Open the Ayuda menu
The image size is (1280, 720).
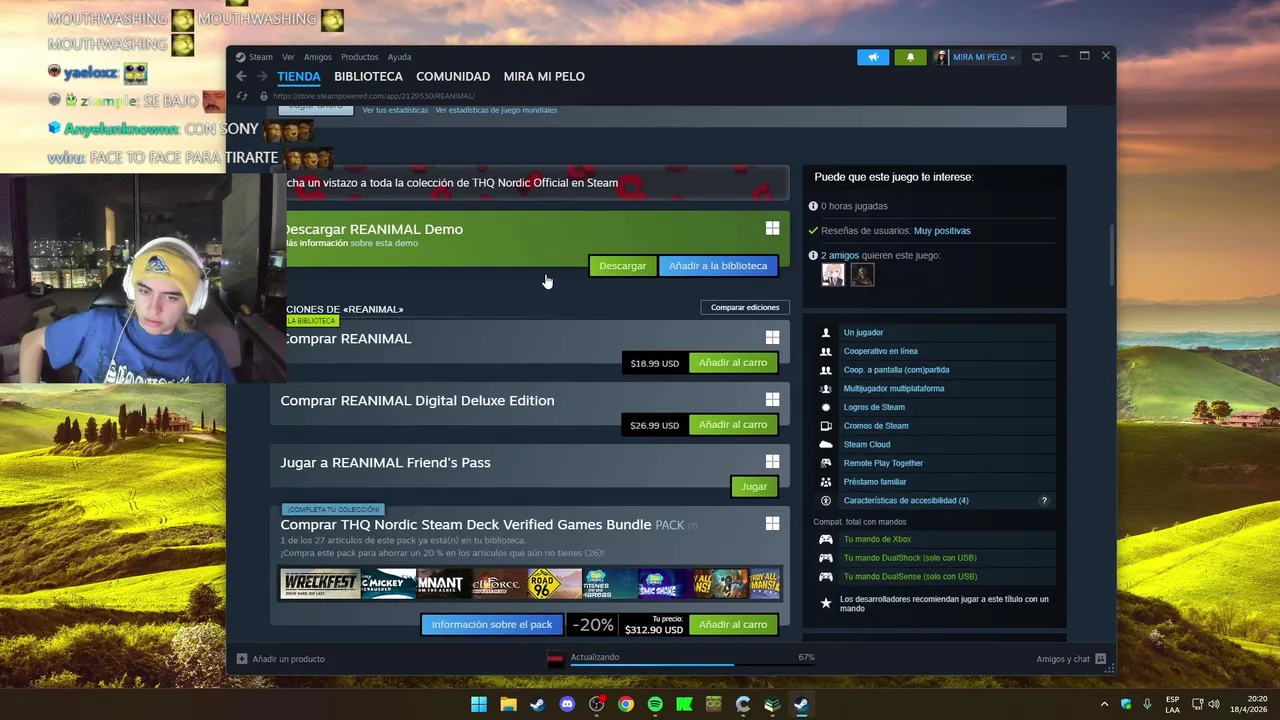click(x=399, y=57)
